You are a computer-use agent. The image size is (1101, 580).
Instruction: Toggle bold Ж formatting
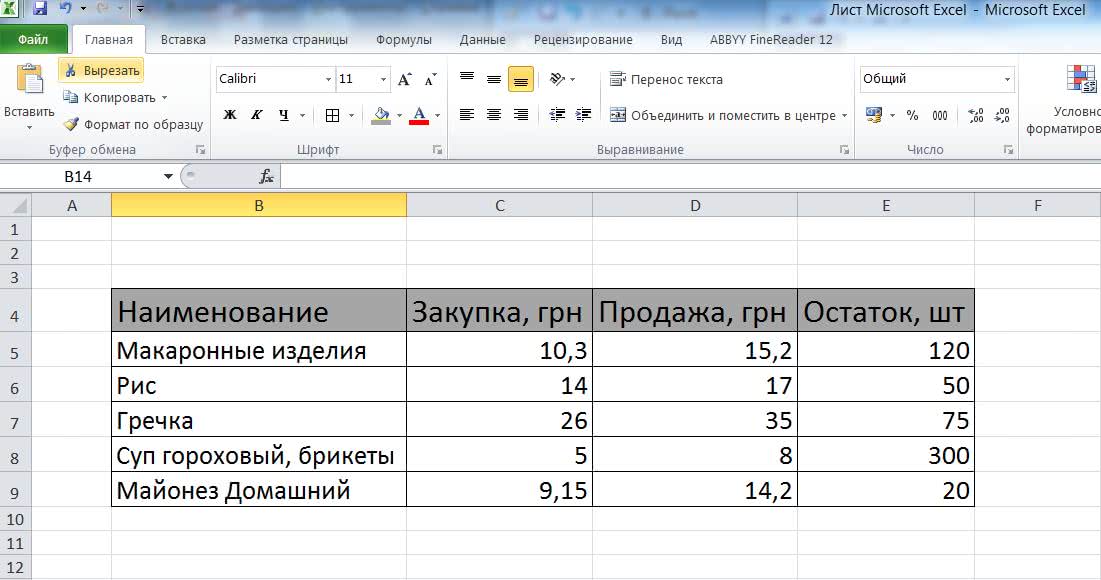pos(230,114)
